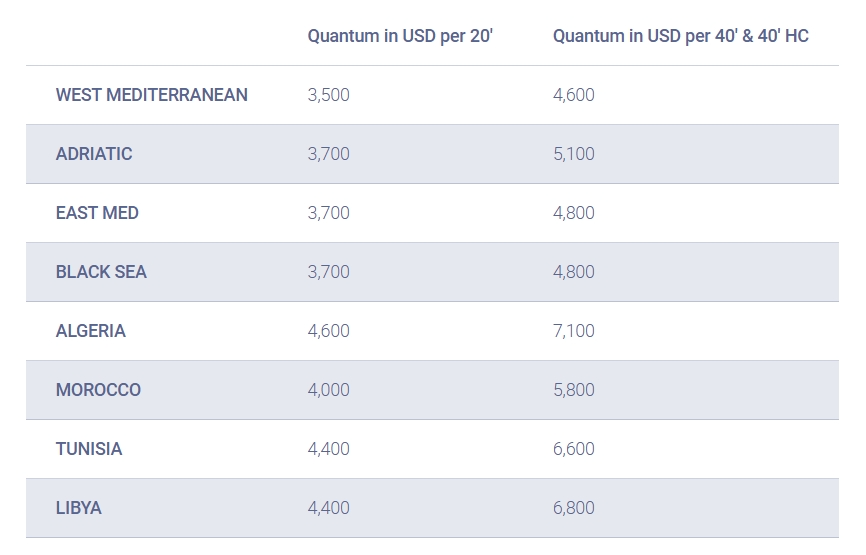
Task: Select the 4,000 value in Morocco row
Action: [329, 390]
